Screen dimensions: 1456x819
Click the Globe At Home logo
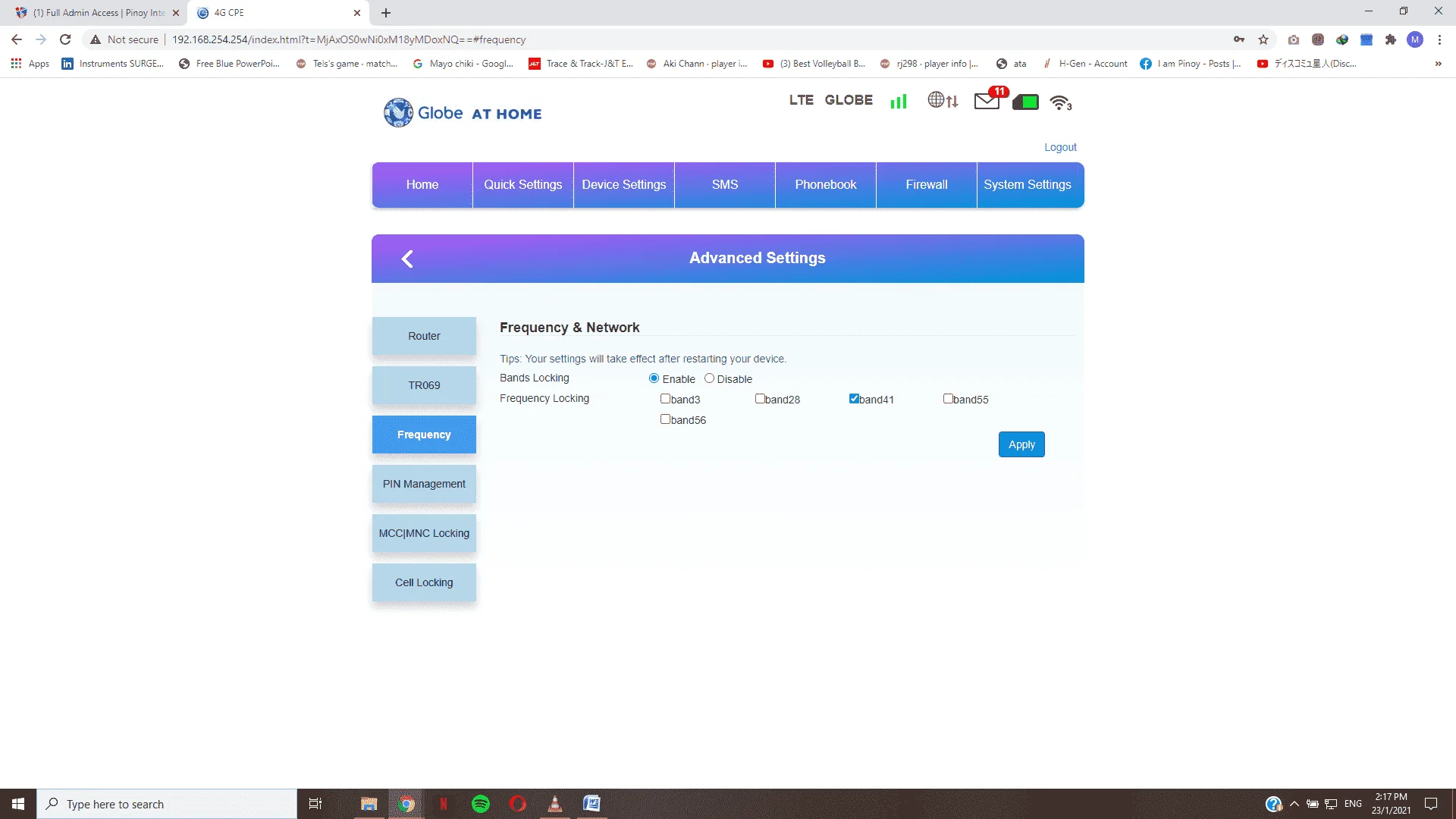tap(463, 113)
